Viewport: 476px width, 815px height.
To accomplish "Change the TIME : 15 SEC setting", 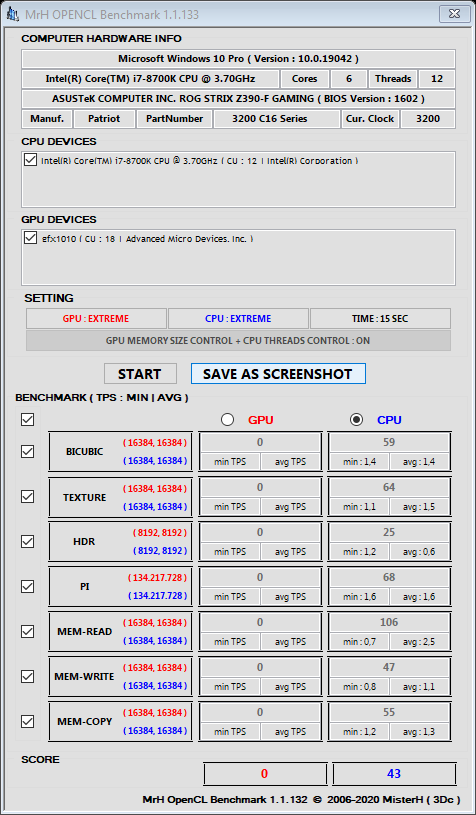I will coord(380,319).
